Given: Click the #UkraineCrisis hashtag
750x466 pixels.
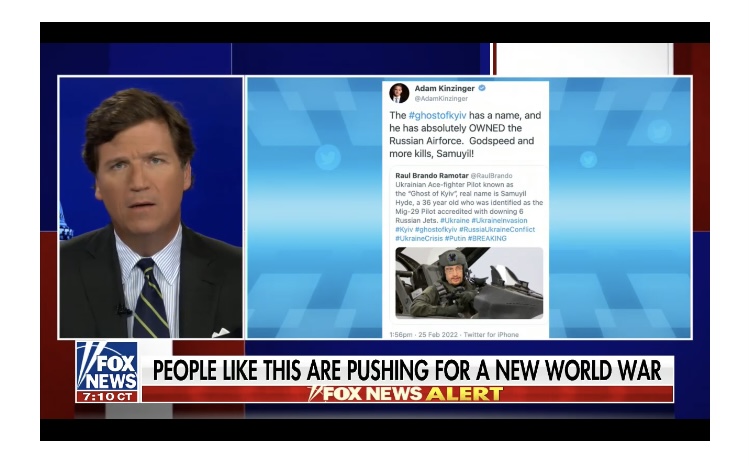Looking at the screenshot, I should pos(419,238).
